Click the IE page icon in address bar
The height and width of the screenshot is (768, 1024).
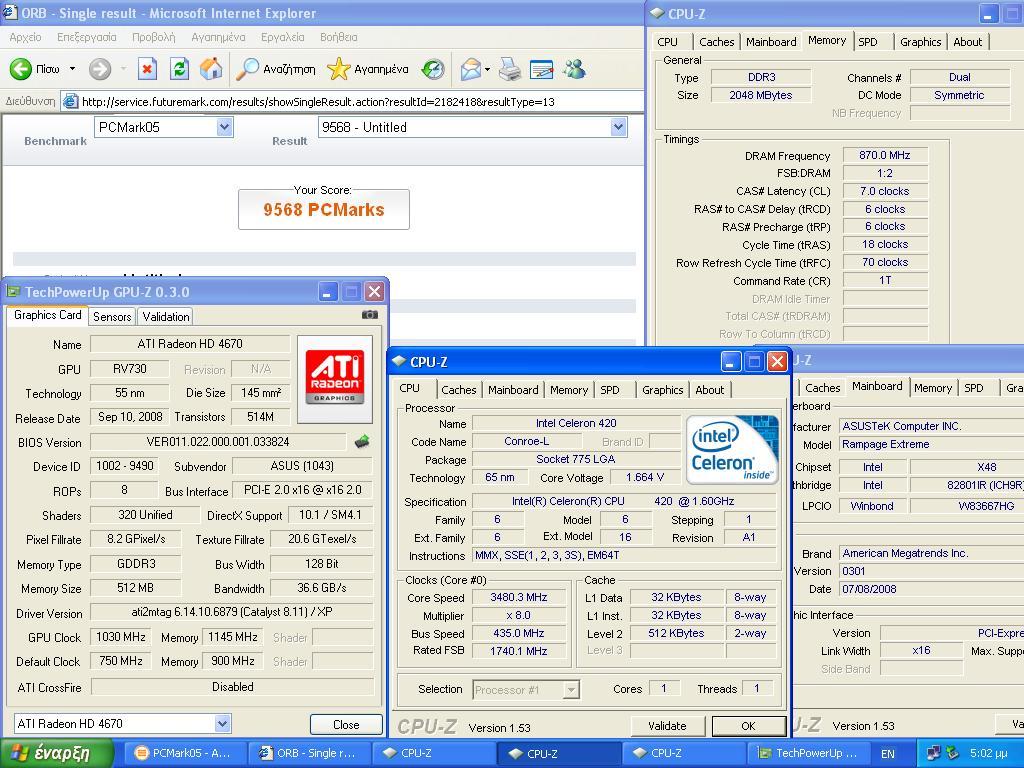click(71, 101)
